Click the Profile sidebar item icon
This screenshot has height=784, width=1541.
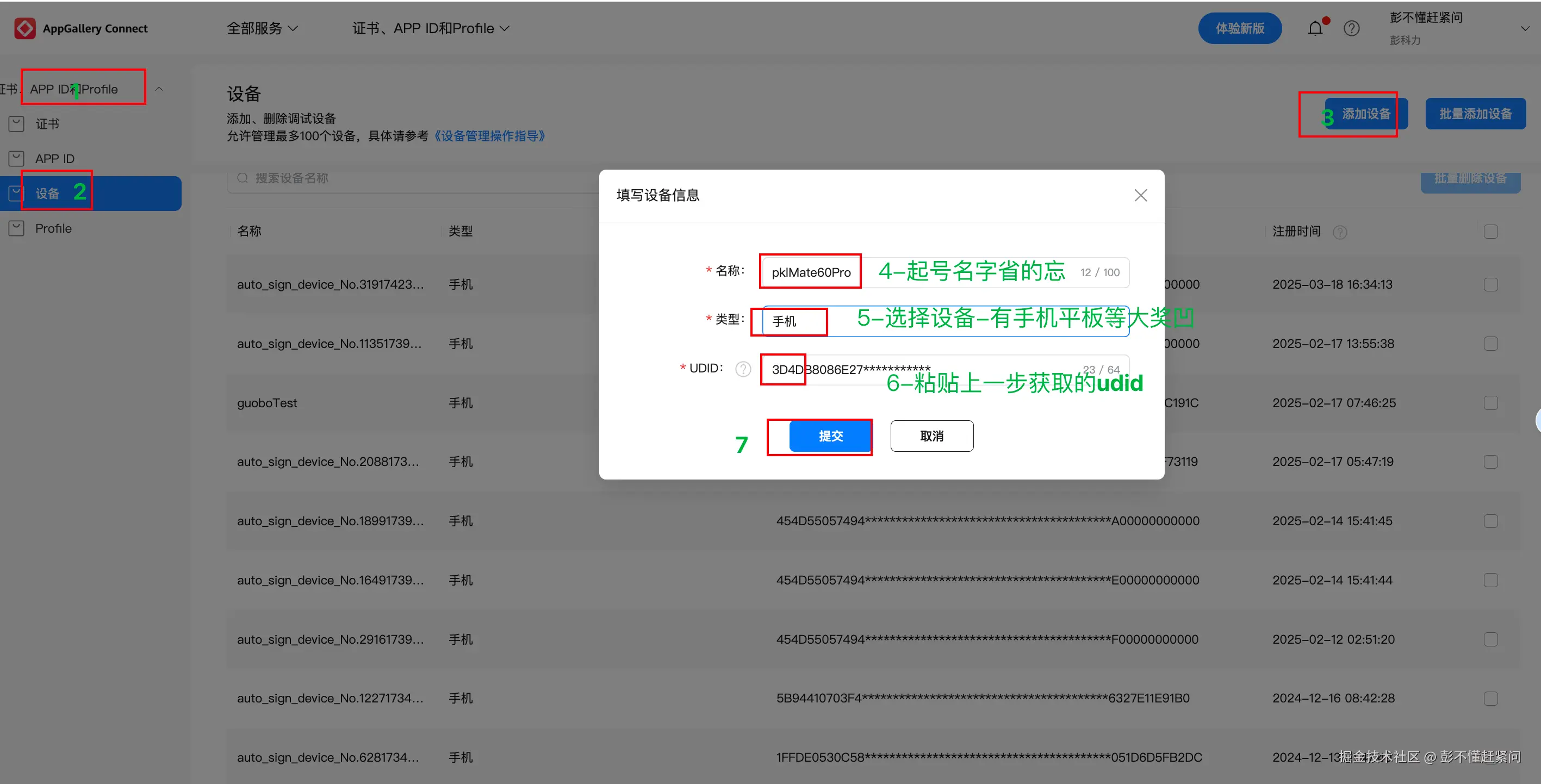(17, 228)
